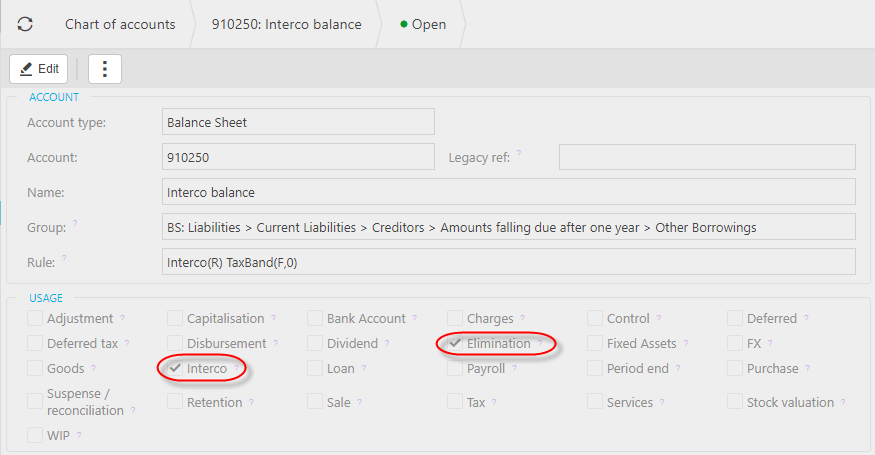Click help icon next to Adjustment
Viewport: 875px width, 455px height.
(123, 319)
